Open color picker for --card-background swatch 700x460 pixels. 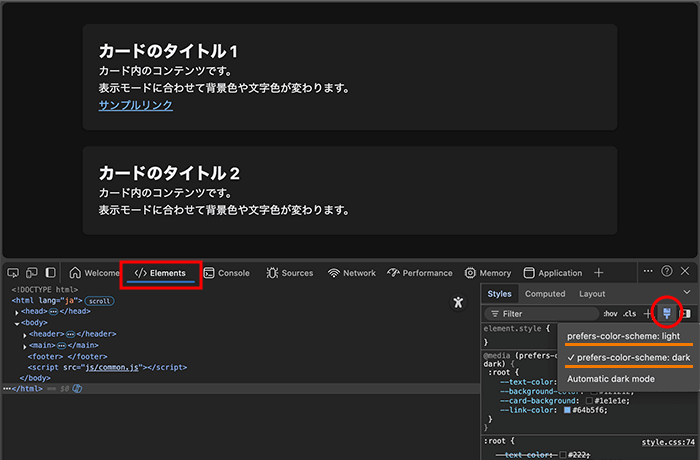pos(589,401)
